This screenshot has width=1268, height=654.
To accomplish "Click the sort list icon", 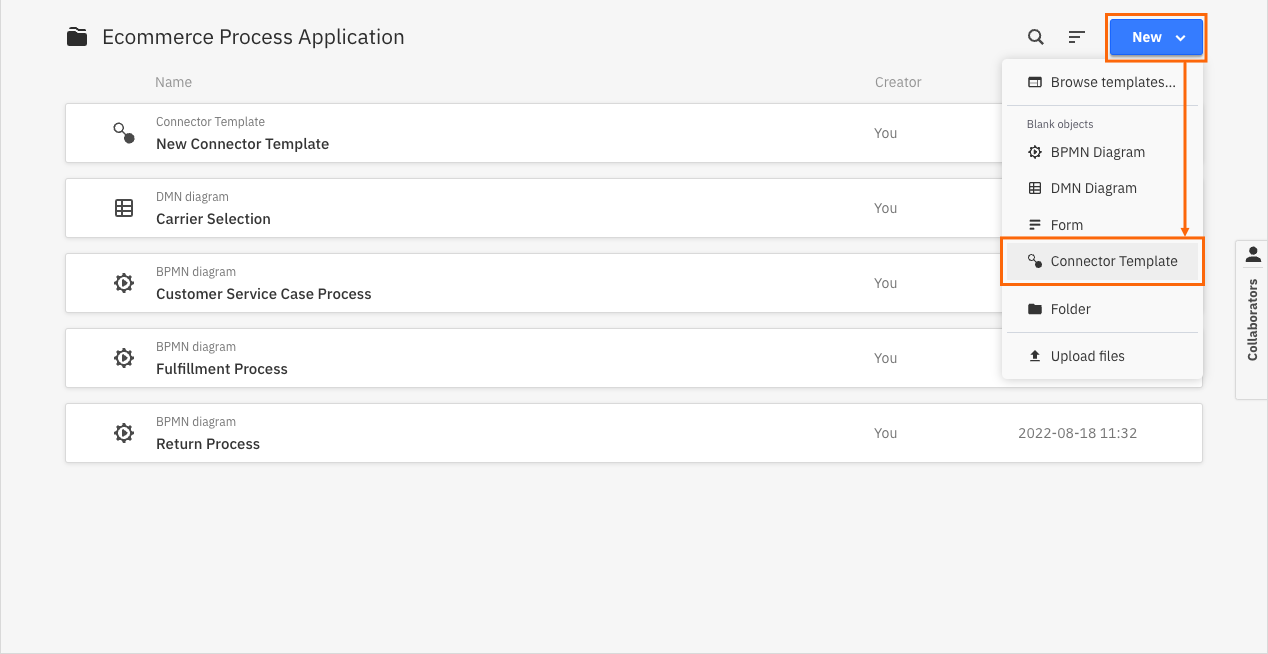I will 1076,37.
